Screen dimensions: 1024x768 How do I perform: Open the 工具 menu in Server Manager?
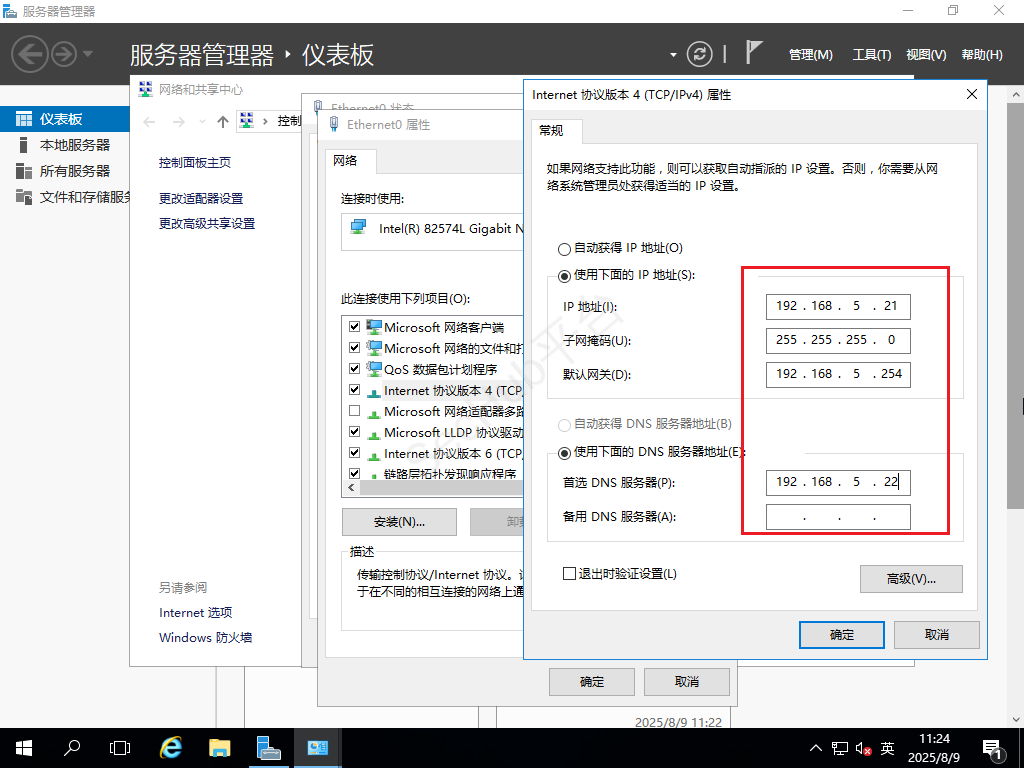click(x=870, y=54)
